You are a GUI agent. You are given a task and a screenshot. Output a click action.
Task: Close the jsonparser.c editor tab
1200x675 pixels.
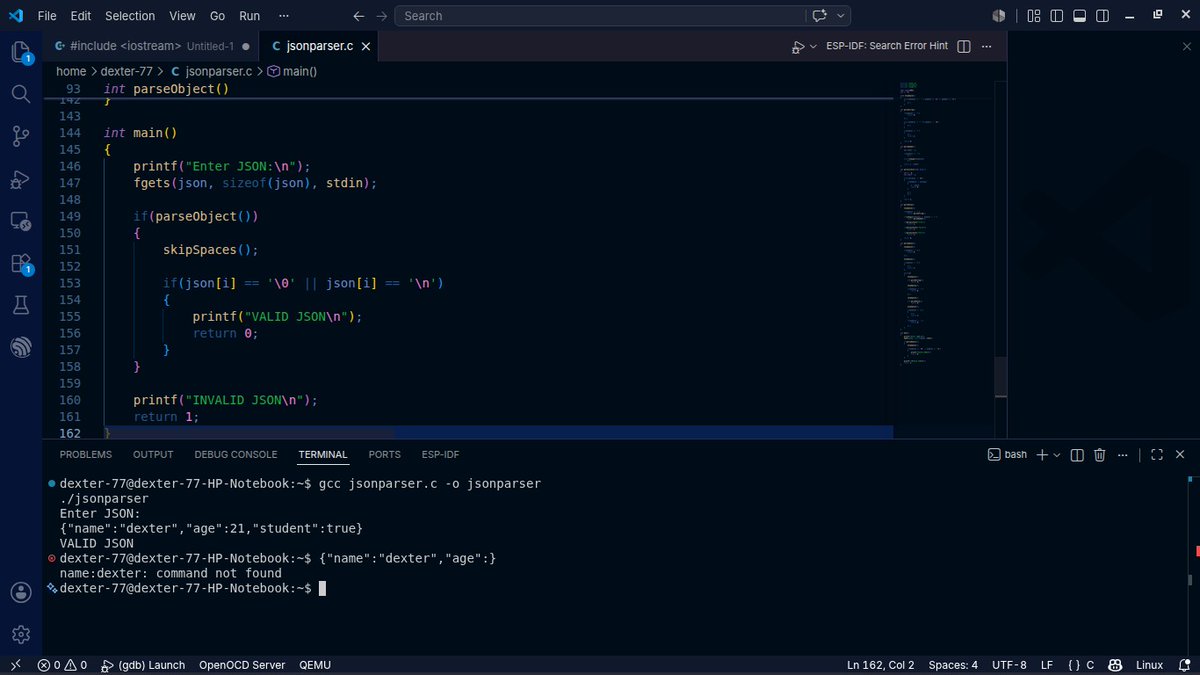[366, 46]
